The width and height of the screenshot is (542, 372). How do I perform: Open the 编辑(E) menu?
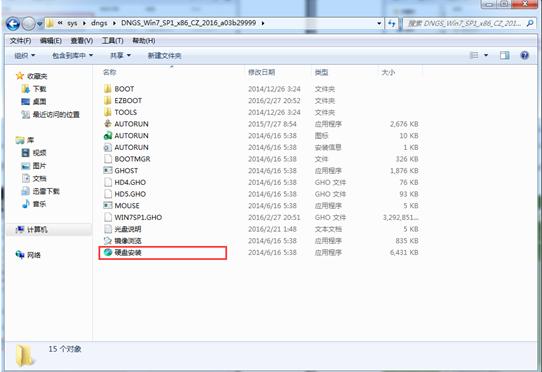point(51,41)
